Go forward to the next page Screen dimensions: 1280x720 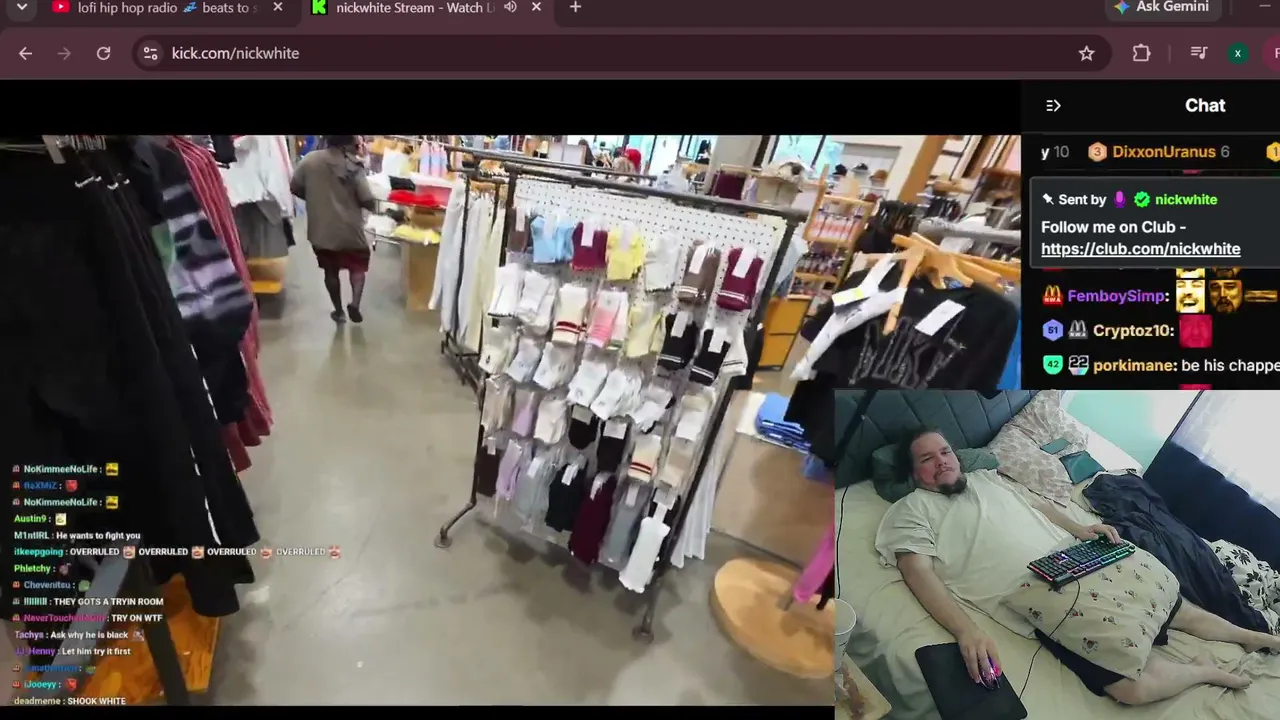(x=65, y=53)
